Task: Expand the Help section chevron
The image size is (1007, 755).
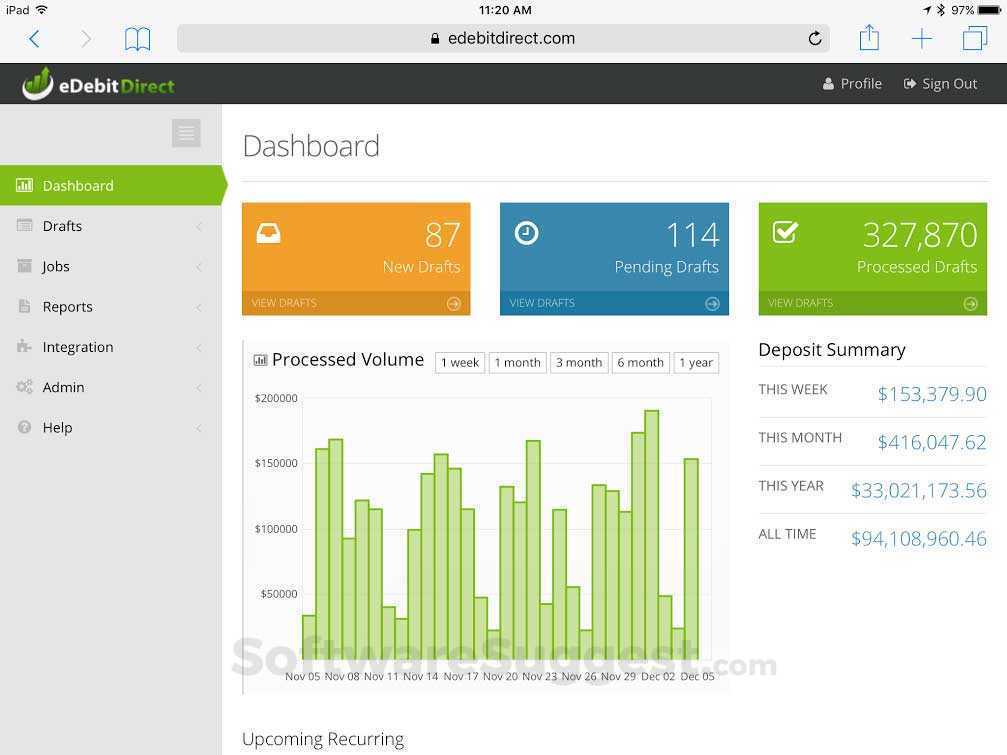Action: coord(197,427)
